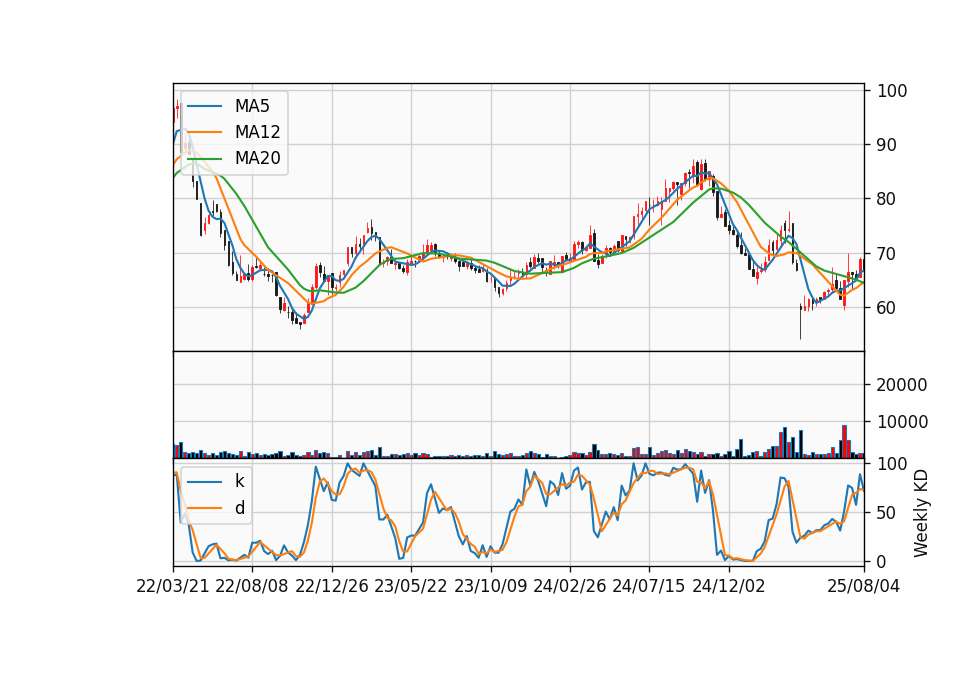Click the Weekly KD axis title

pyautogui.click(x=921, y=513)
